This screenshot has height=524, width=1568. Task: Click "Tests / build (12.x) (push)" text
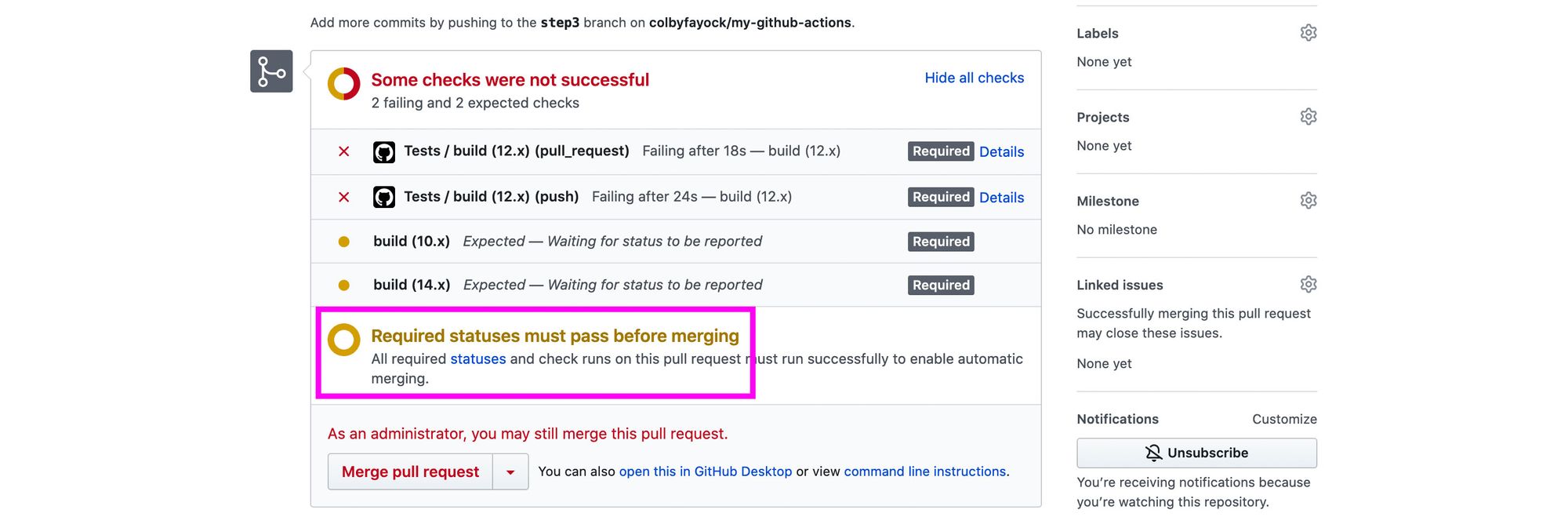[492, 196]
